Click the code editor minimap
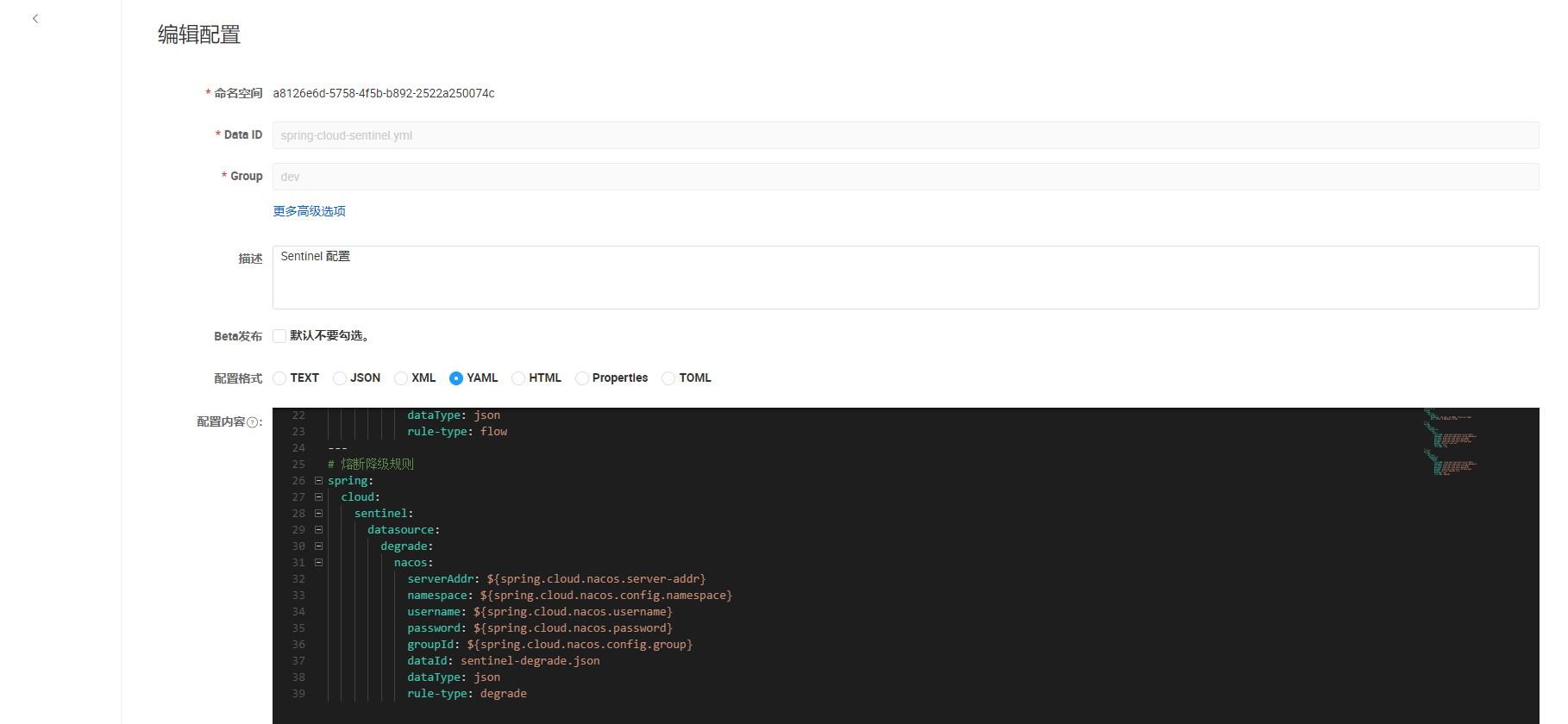1568x724 pixels. pos(1452,443)
